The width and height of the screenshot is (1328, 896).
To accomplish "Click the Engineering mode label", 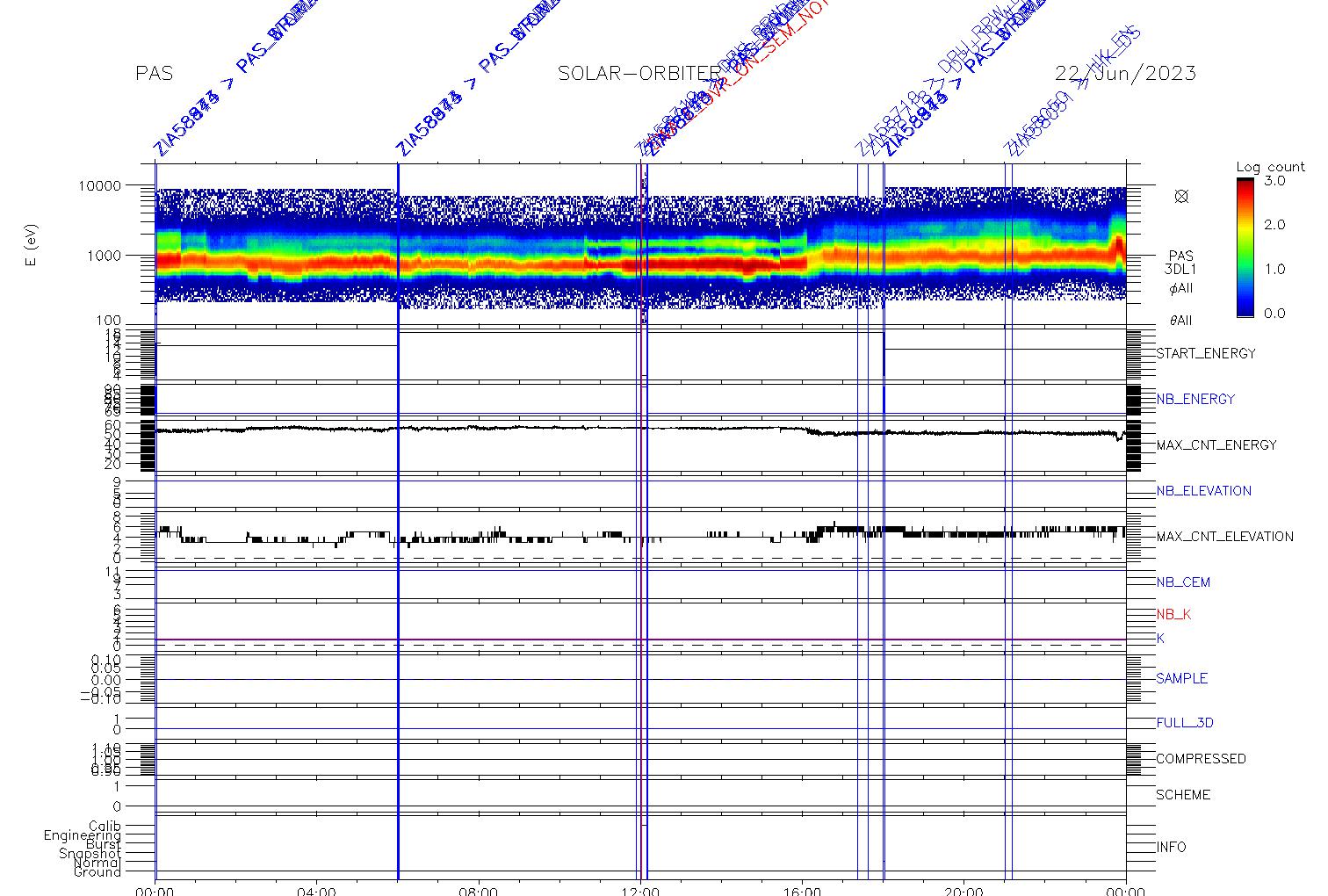I will pos(83,835).
